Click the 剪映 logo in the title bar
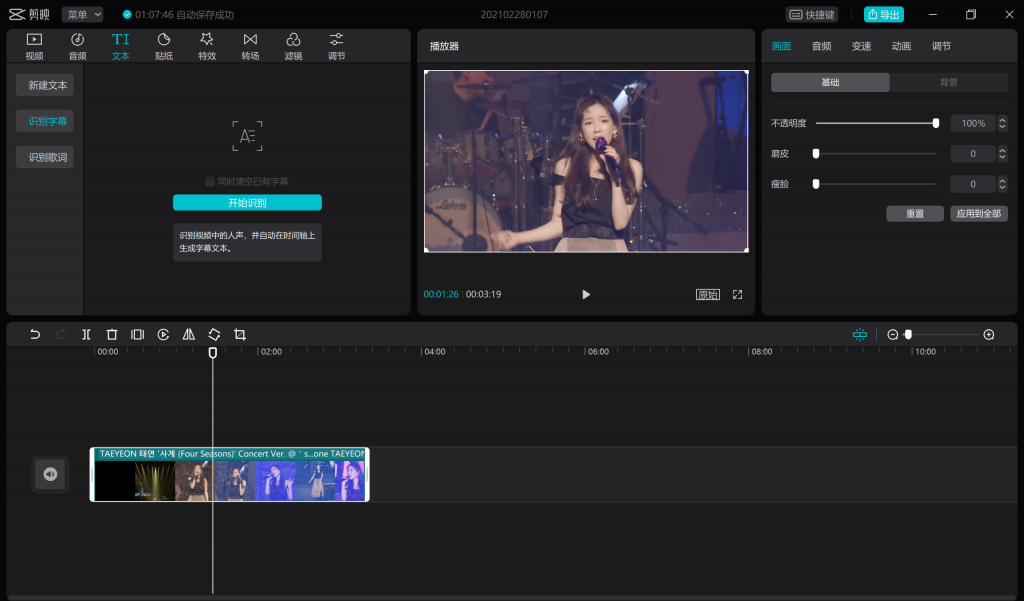Viewport: 1024px width, 601px height. click(x=29, y=14)
